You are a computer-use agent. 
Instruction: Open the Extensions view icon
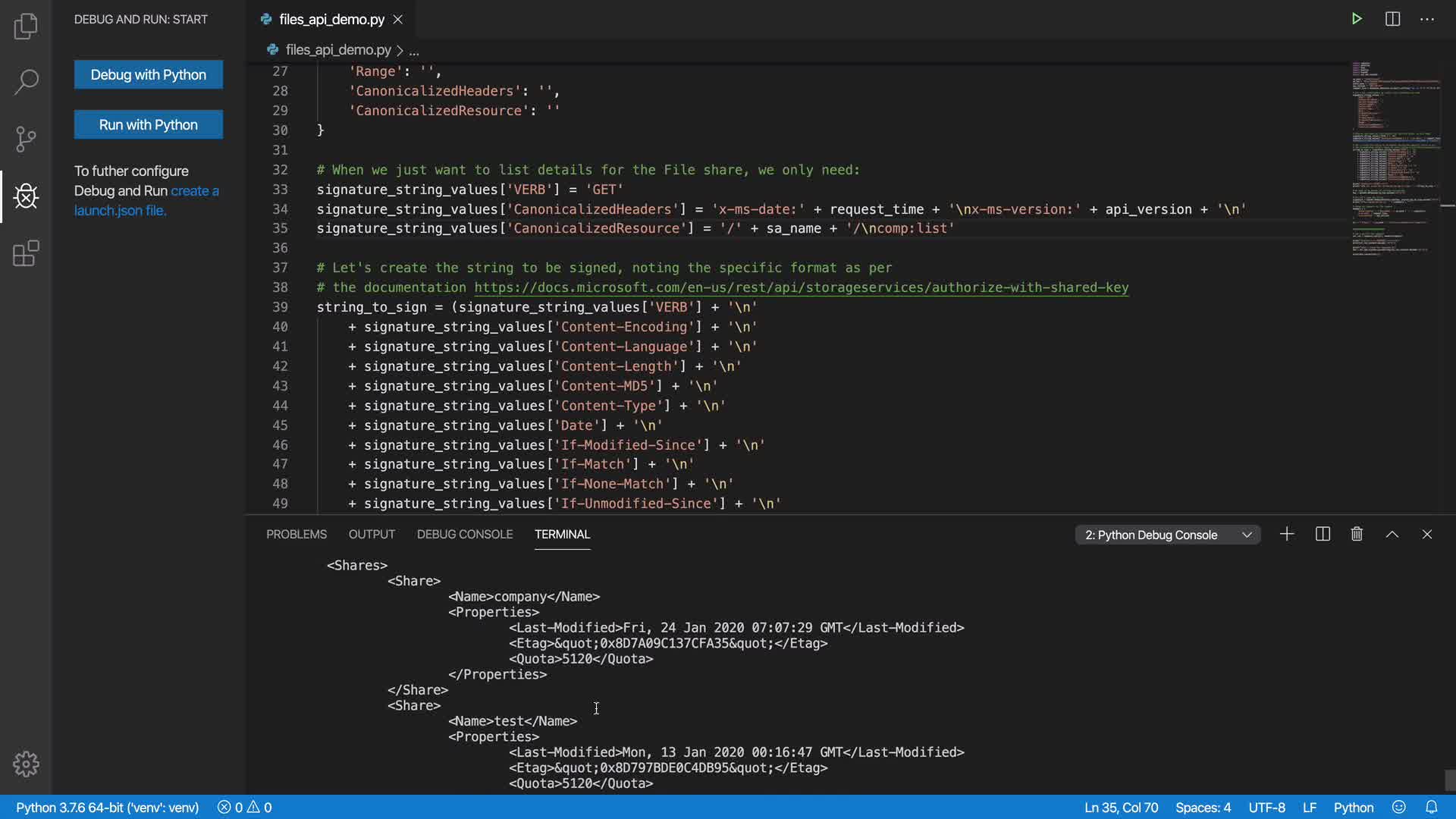(26, 253)
